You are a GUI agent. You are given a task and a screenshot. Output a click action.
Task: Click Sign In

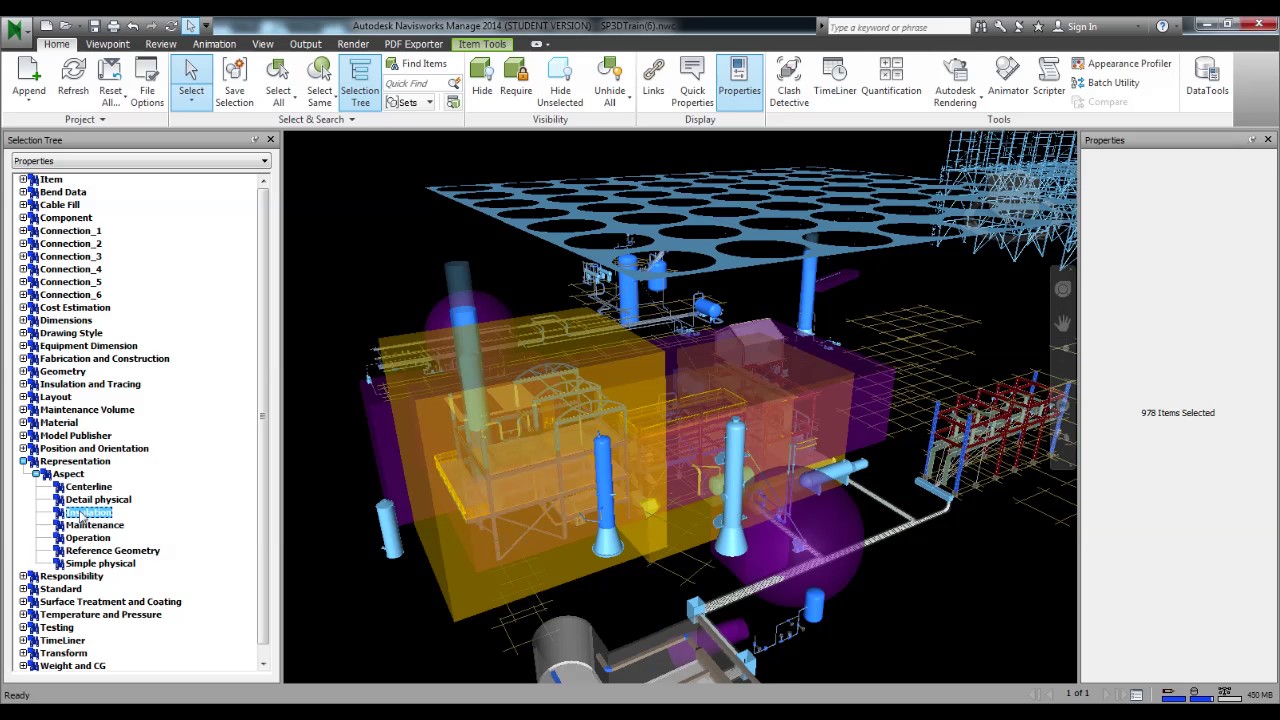click(x=1082, y=27)
